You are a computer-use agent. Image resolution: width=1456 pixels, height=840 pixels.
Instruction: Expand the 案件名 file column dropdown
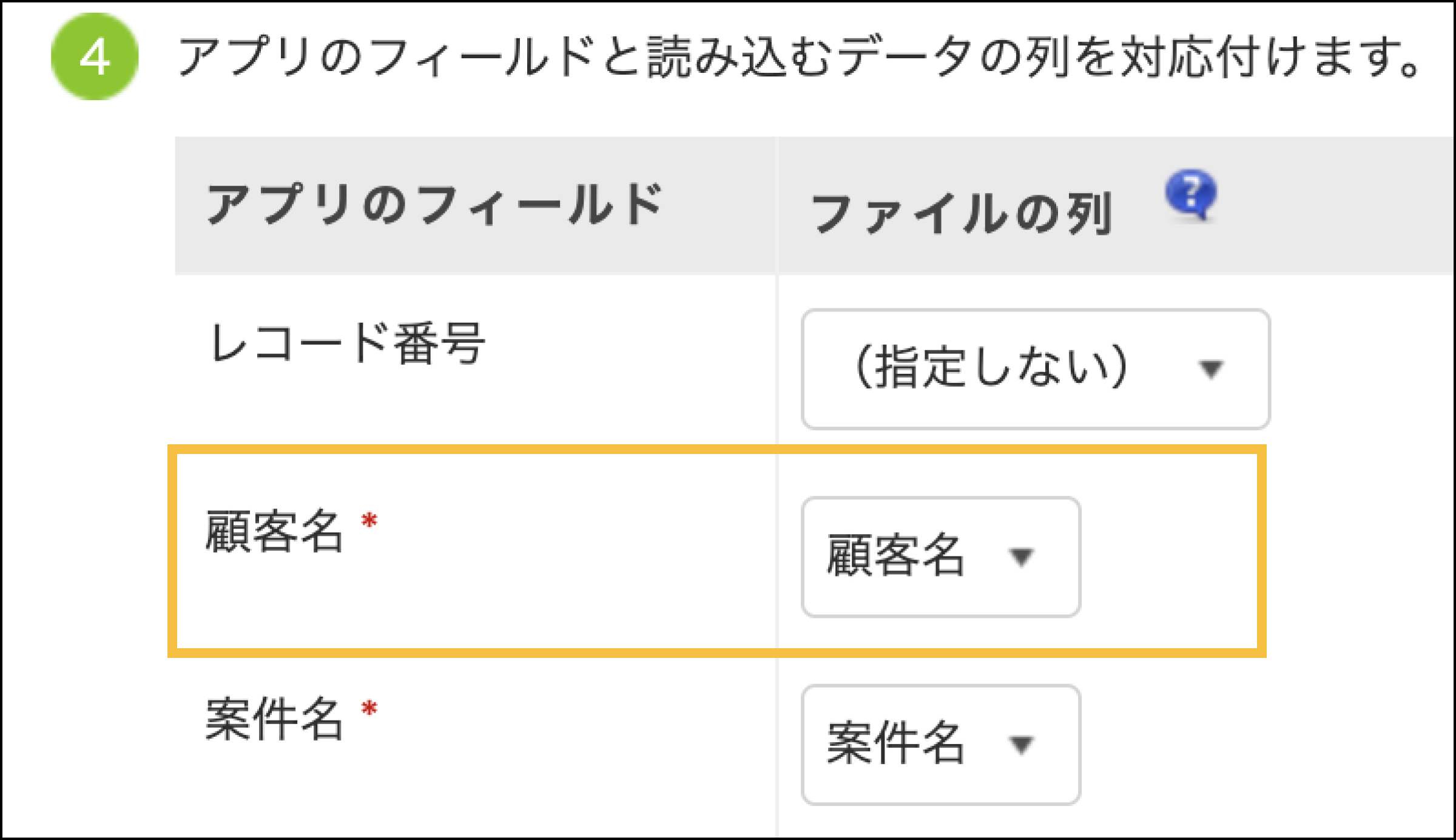[x=940, y=744]
